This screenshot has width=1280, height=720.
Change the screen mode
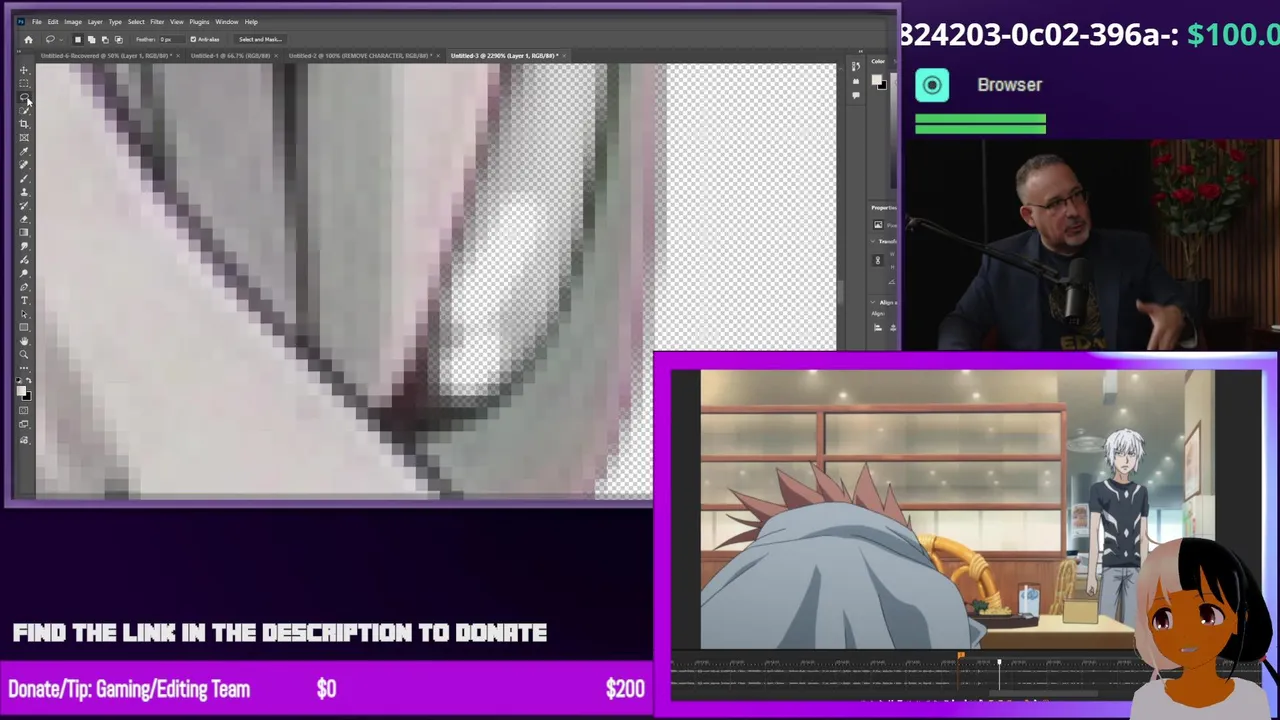(x=24, y=424)
